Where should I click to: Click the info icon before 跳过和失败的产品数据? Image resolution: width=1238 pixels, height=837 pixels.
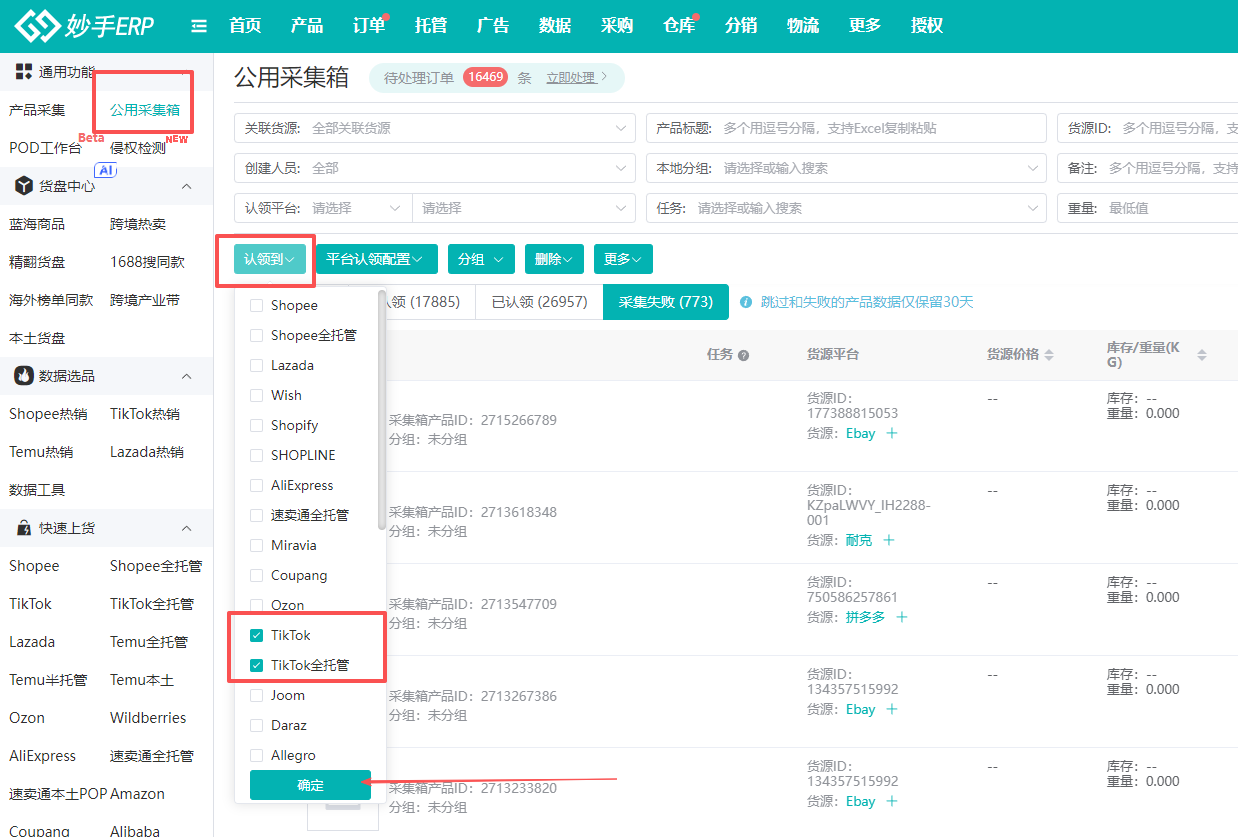[746, 302]
